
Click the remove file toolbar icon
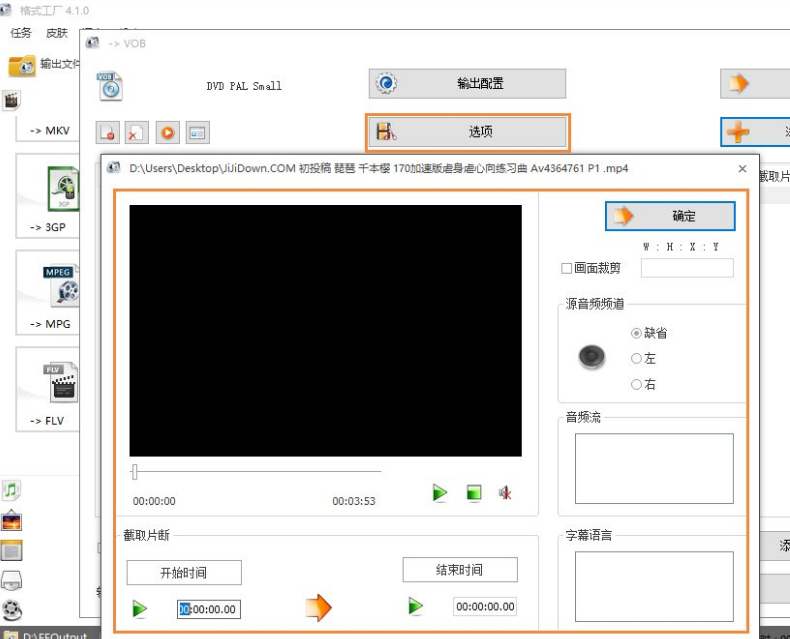click(x=107, y=133)
